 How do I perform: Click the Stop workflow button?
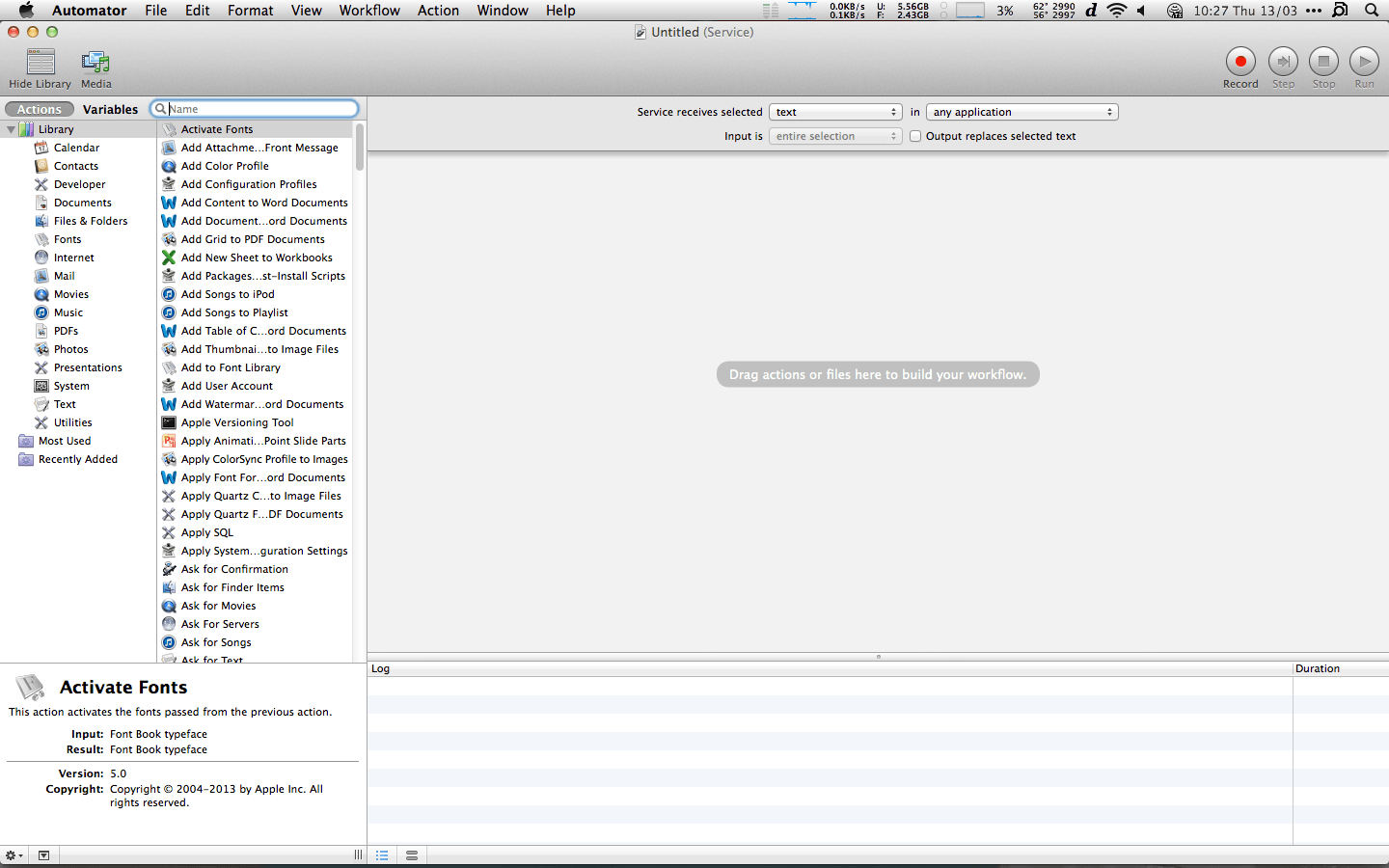1323,62
